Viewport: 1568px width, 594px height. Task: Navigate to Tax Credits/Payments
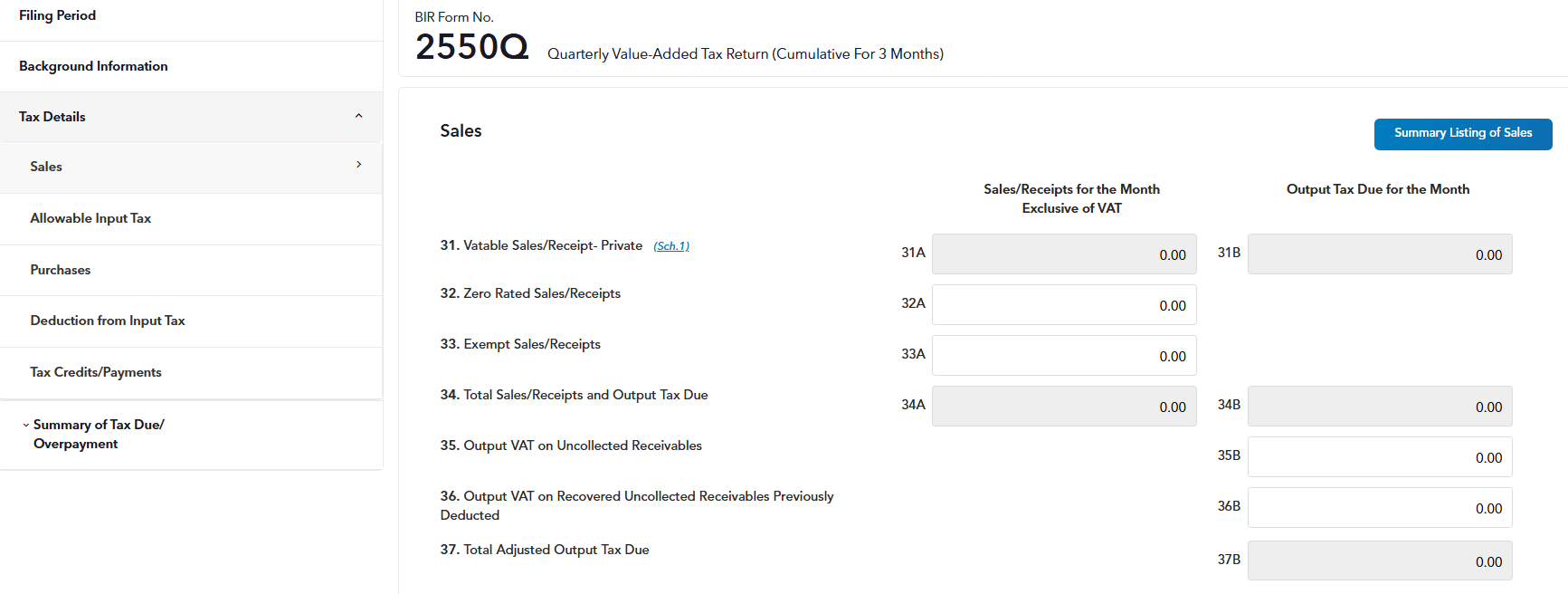pyautogui.click(x=96, y=372)
